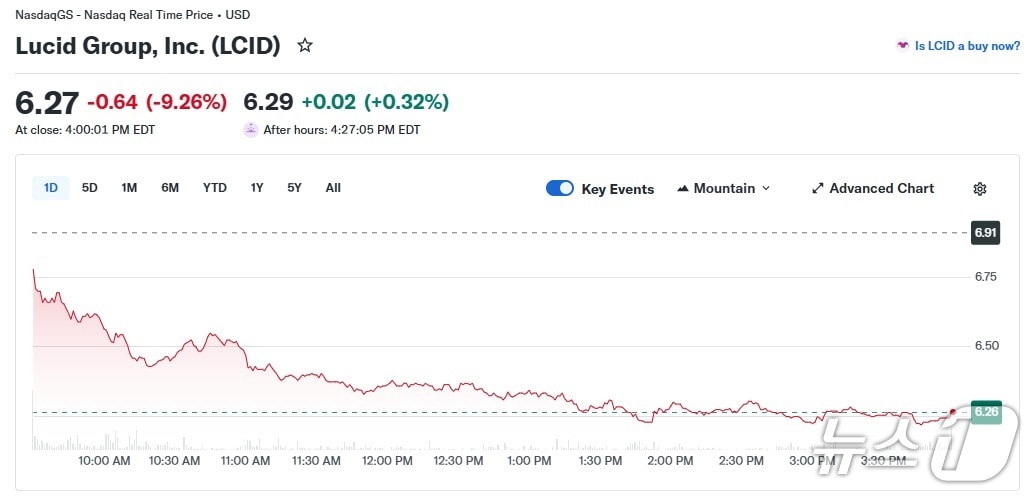The image size is (1034, 497).
Task: Click the 6.91 previous close price label
Action: [985, 233]
